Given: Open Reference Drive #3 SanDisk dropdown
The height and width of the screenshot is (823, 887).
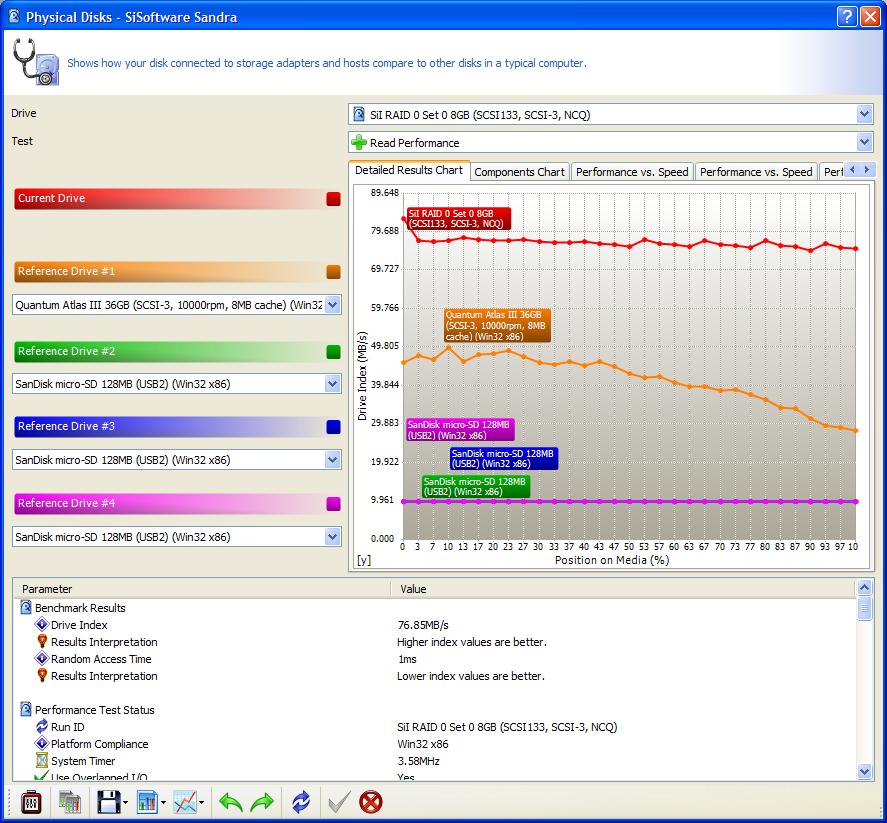Looking at the screenshot, I should point(333,460).
